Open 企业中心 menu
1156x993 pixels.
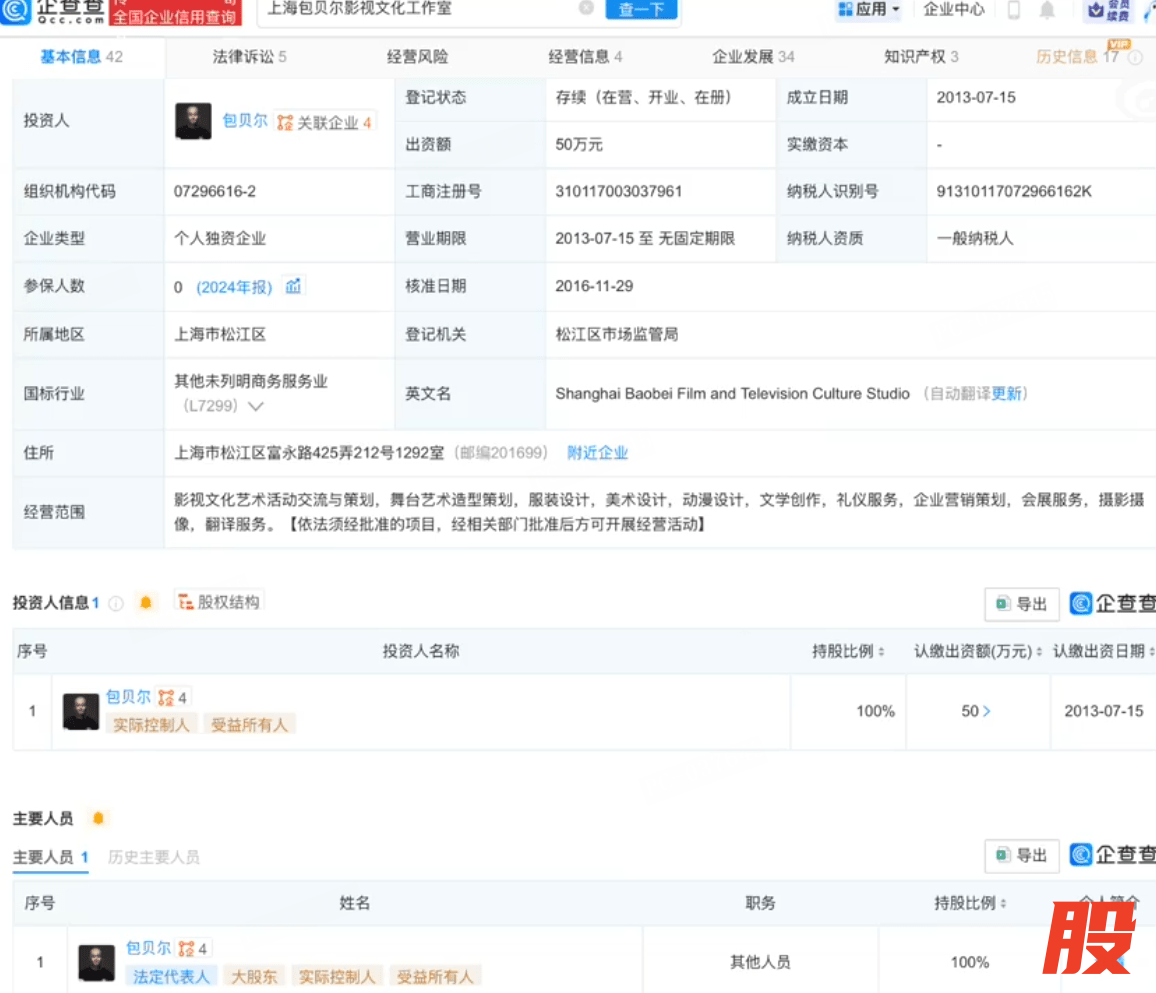tap(954, 10)
